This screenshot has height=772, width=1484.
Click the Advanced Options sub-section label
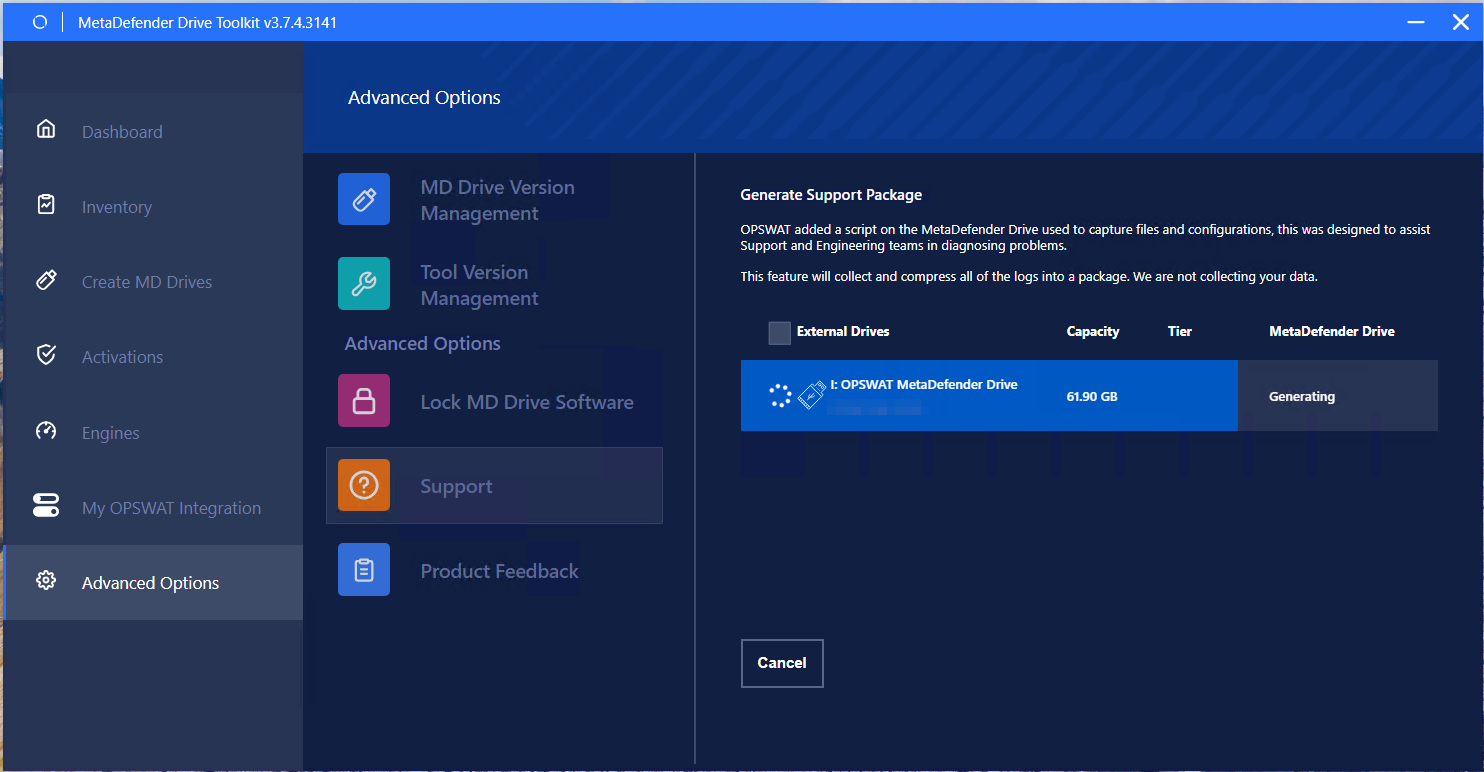tap(423, 343)
